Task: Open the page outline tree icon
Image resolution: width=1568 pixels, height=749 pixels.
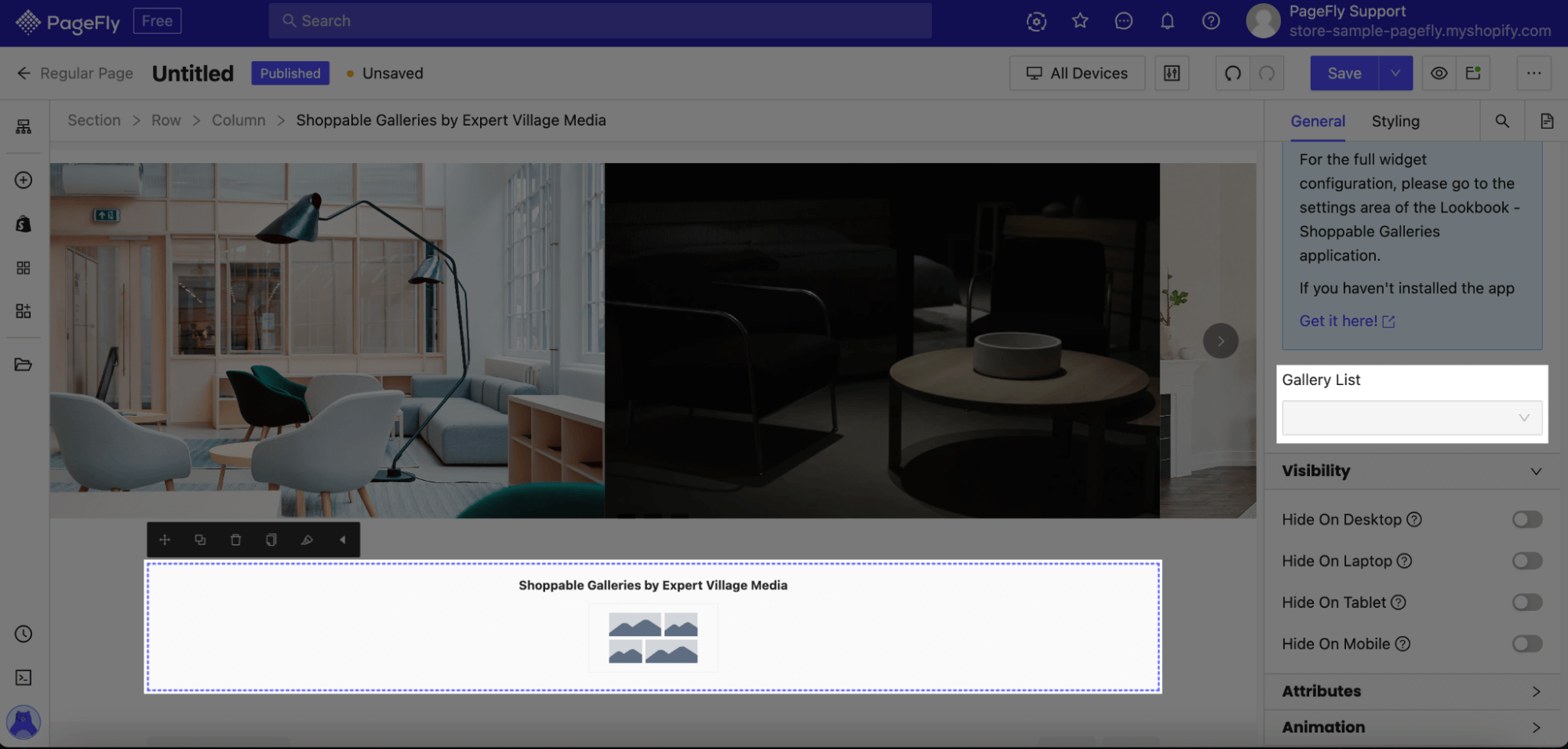Action: [24, 127]
